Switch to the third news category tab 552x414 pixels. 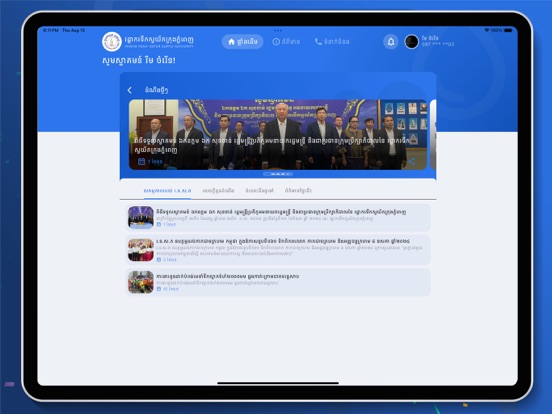click(x=259, y=190)
